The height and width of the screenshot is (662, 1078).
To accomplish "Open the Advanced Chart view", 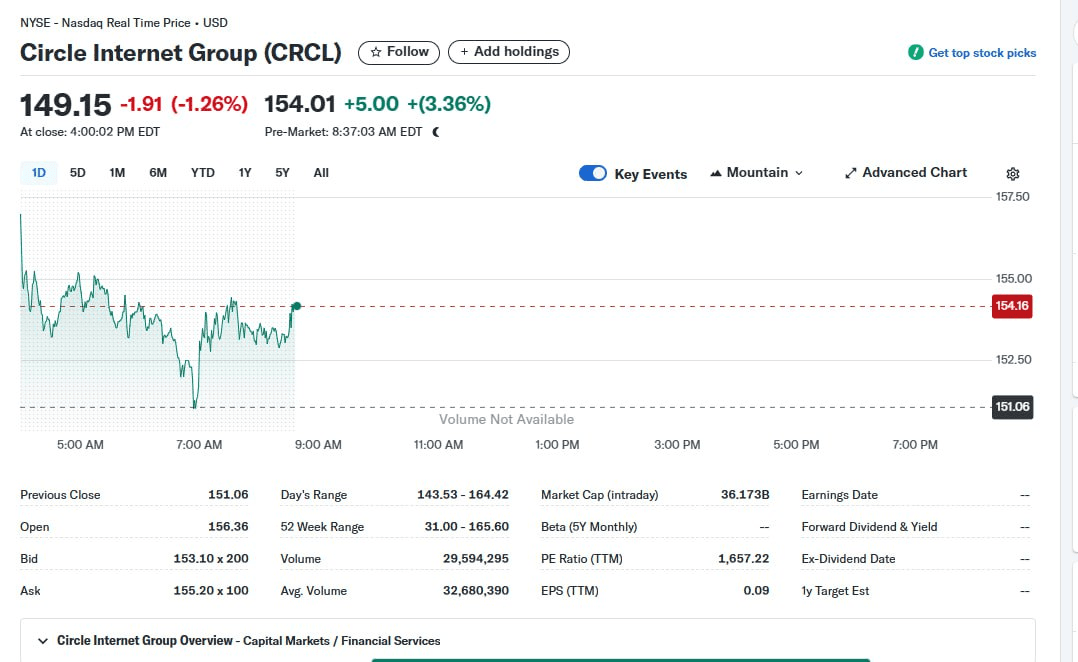I will coord(905,173).
